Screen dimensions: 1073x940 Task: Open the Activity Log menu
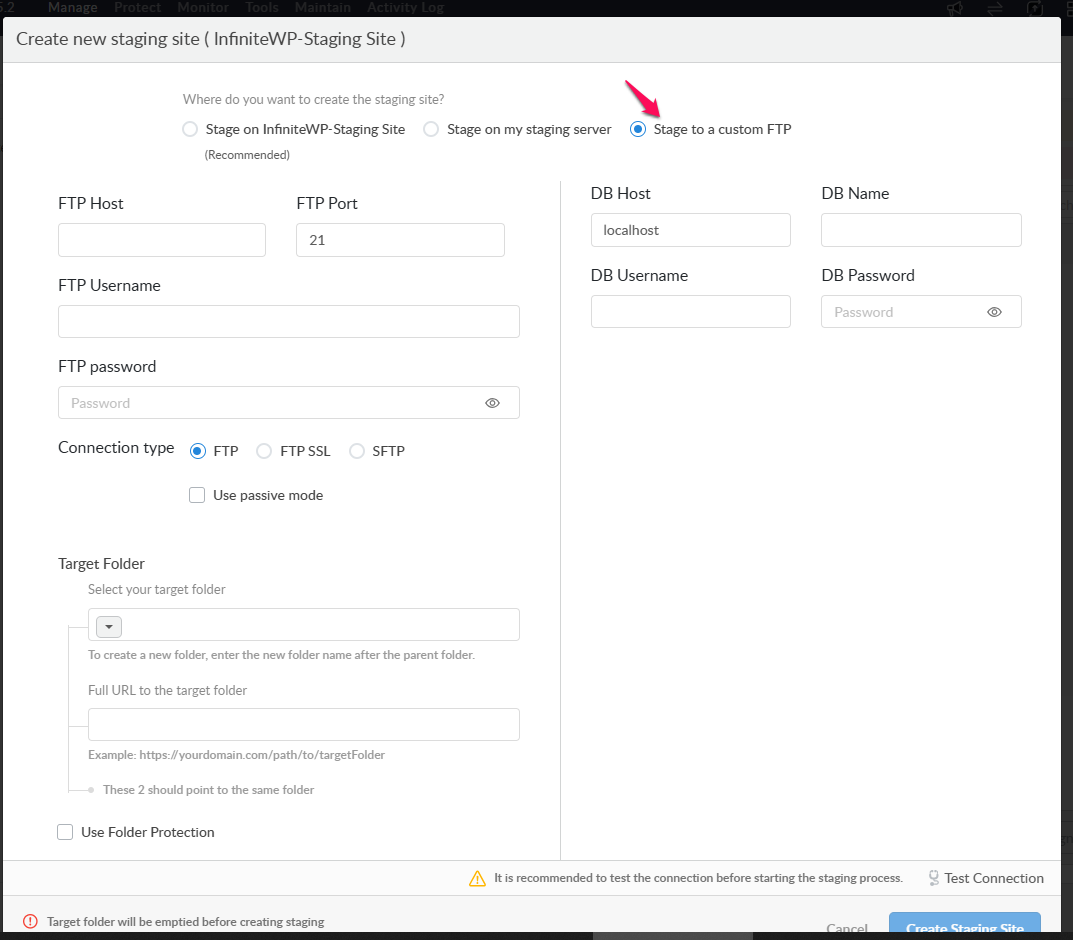(x=406, y=8)
